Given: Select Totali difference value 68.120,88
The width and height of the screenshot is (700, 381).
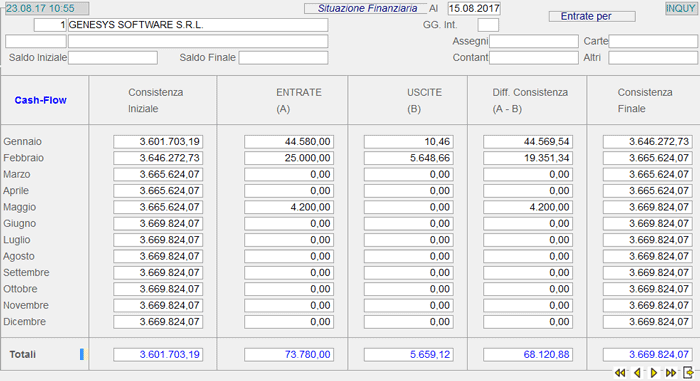Looking at the screenshot, I should click(528, 355).
